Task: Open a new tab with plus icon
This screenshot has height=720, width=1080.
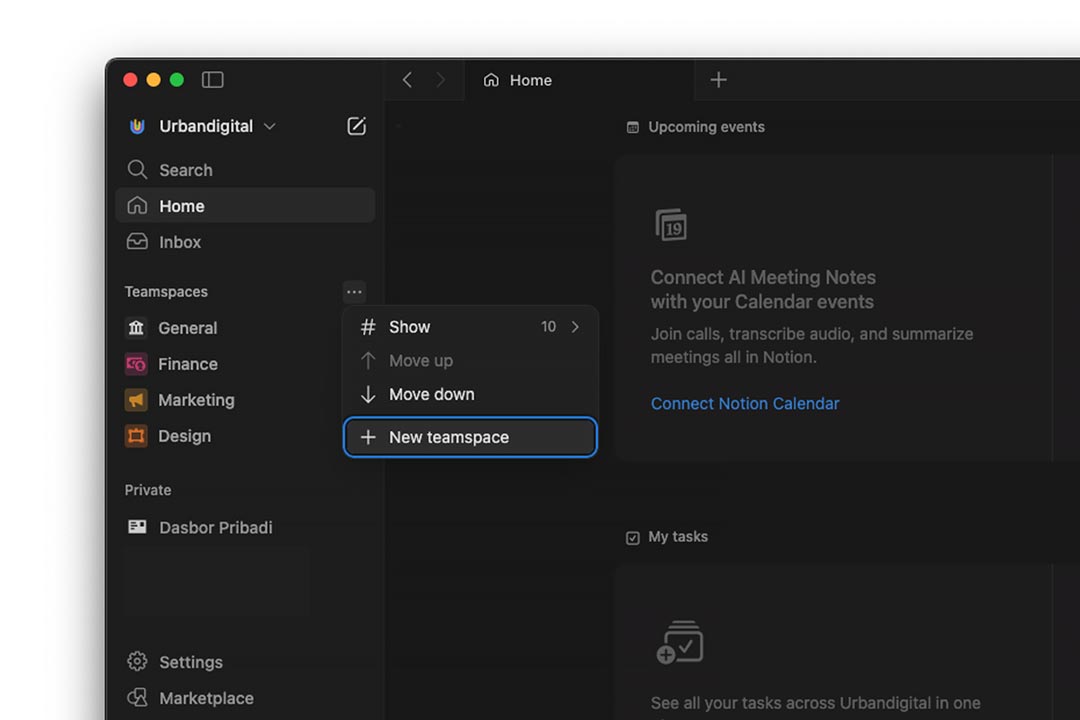Action: (x=718, y=80)
